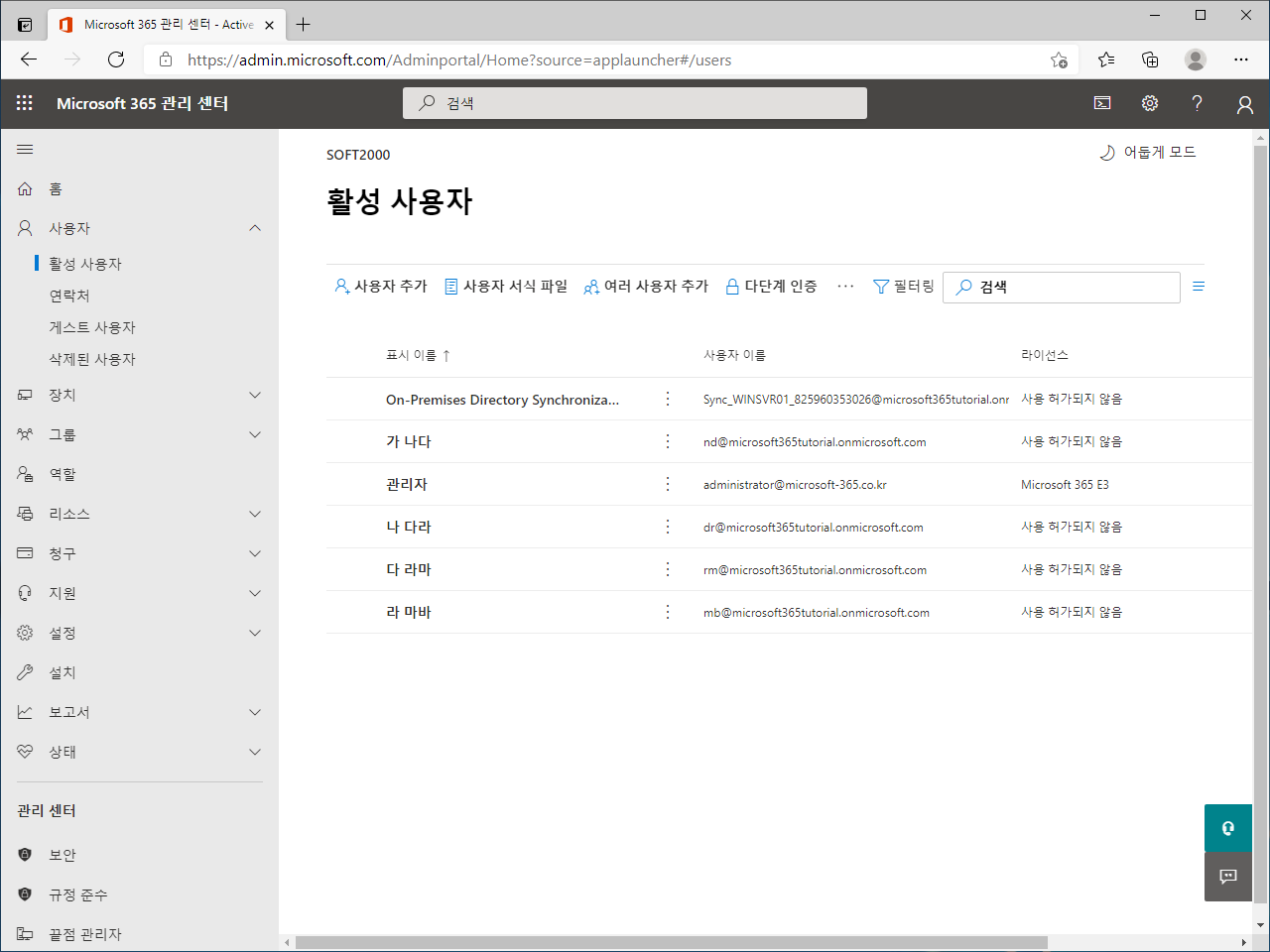Click 다단계 인증 button
Viewport: 1270px width, 952px height.
click(x=772, y=287)
